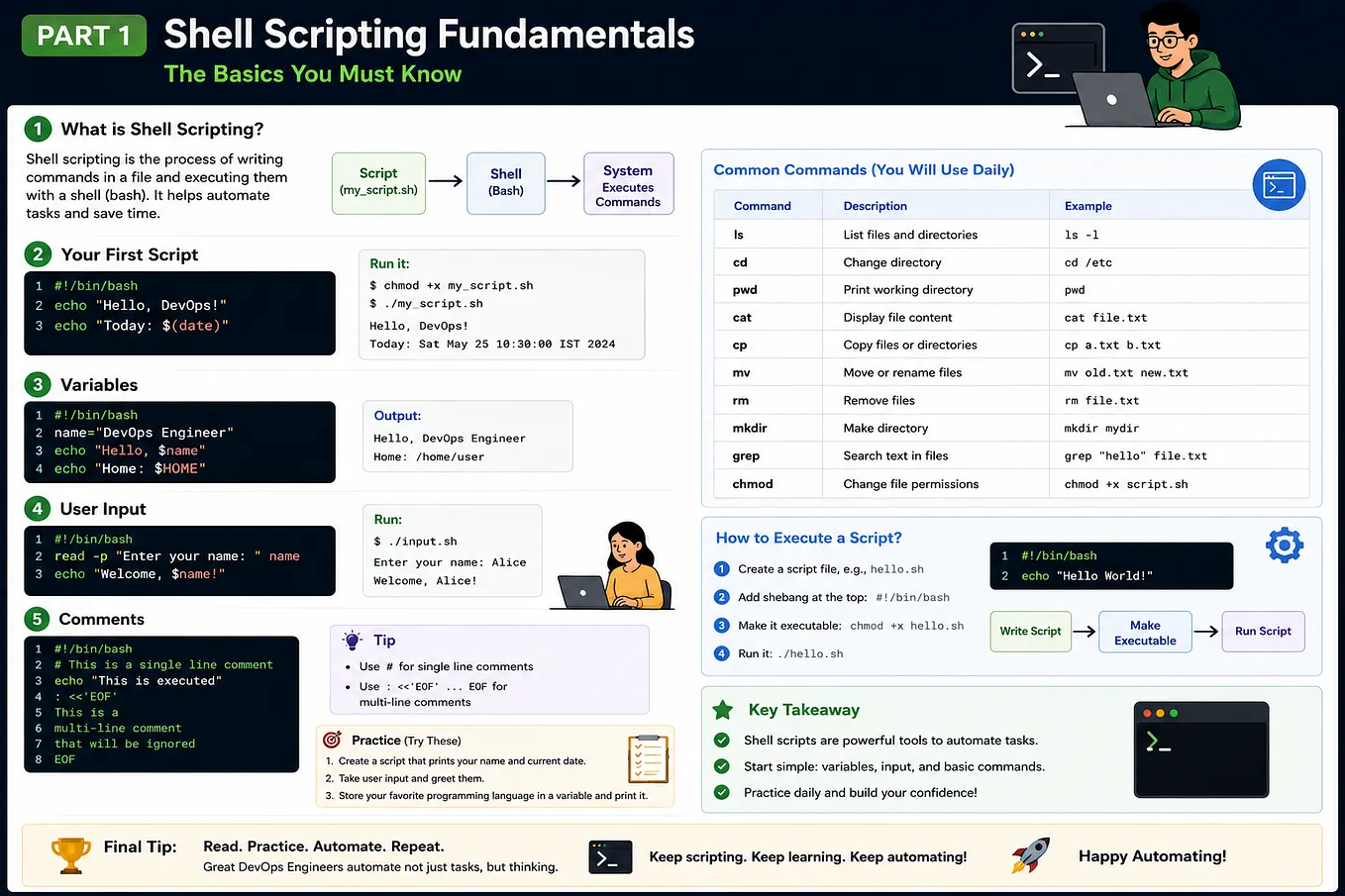1345x896 pixels.
Task: Click the Make Executable box
Action: point(1145,632)
